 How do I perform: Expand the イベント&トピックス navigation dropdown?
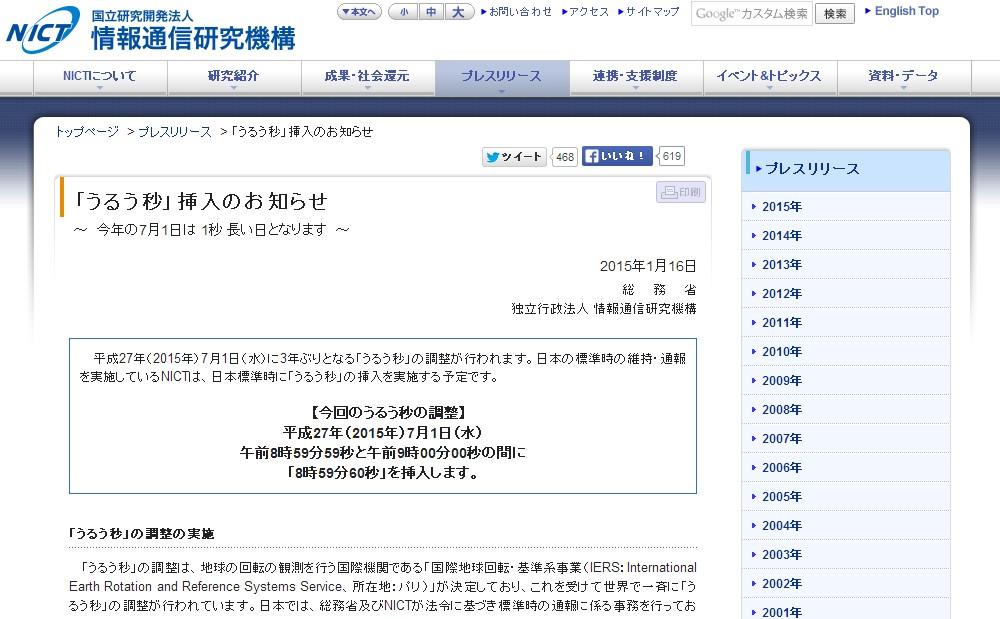pyautogui.click(x=770, y=78)
